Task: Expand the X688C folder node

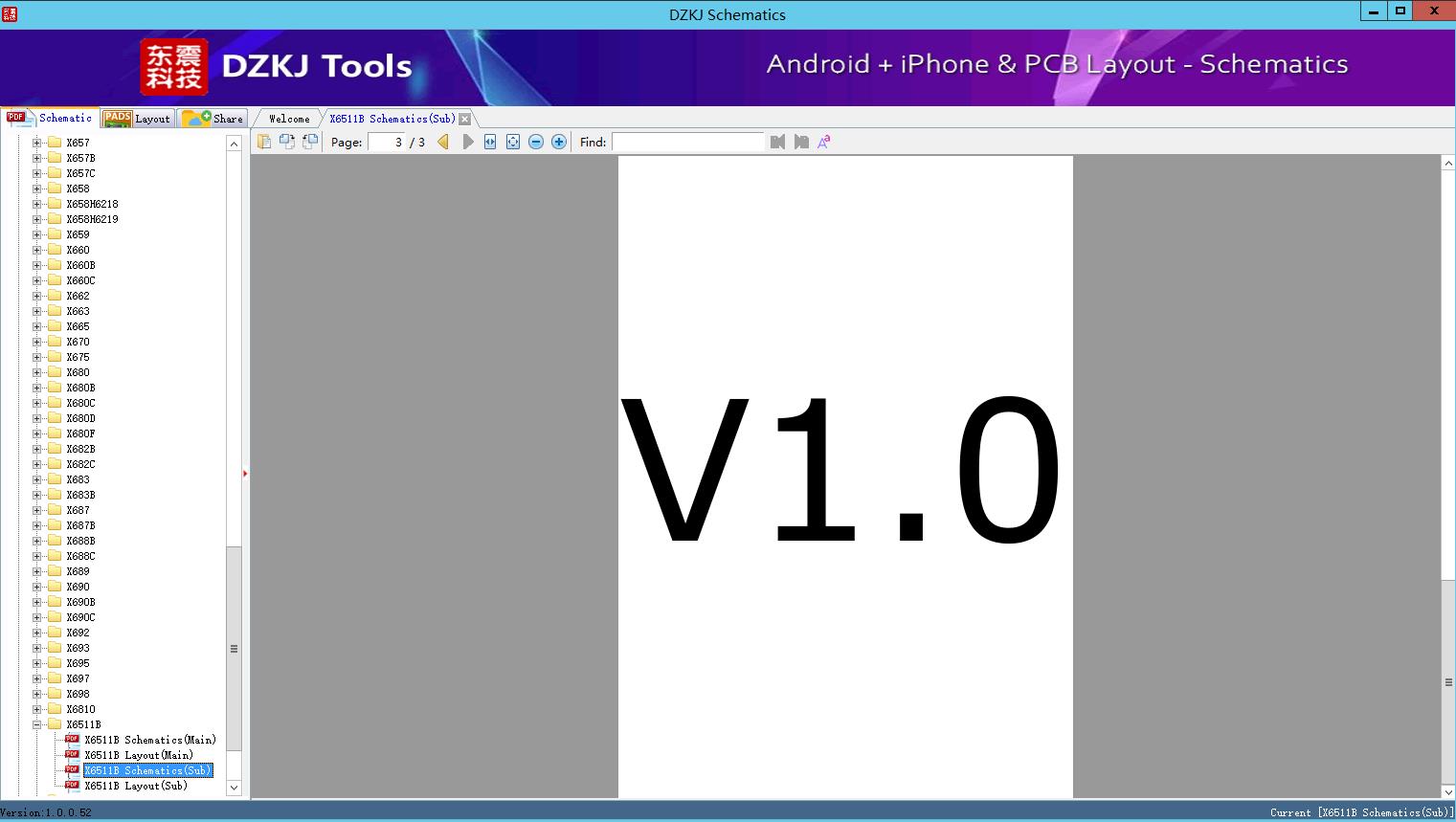Action: pos(37,556)
